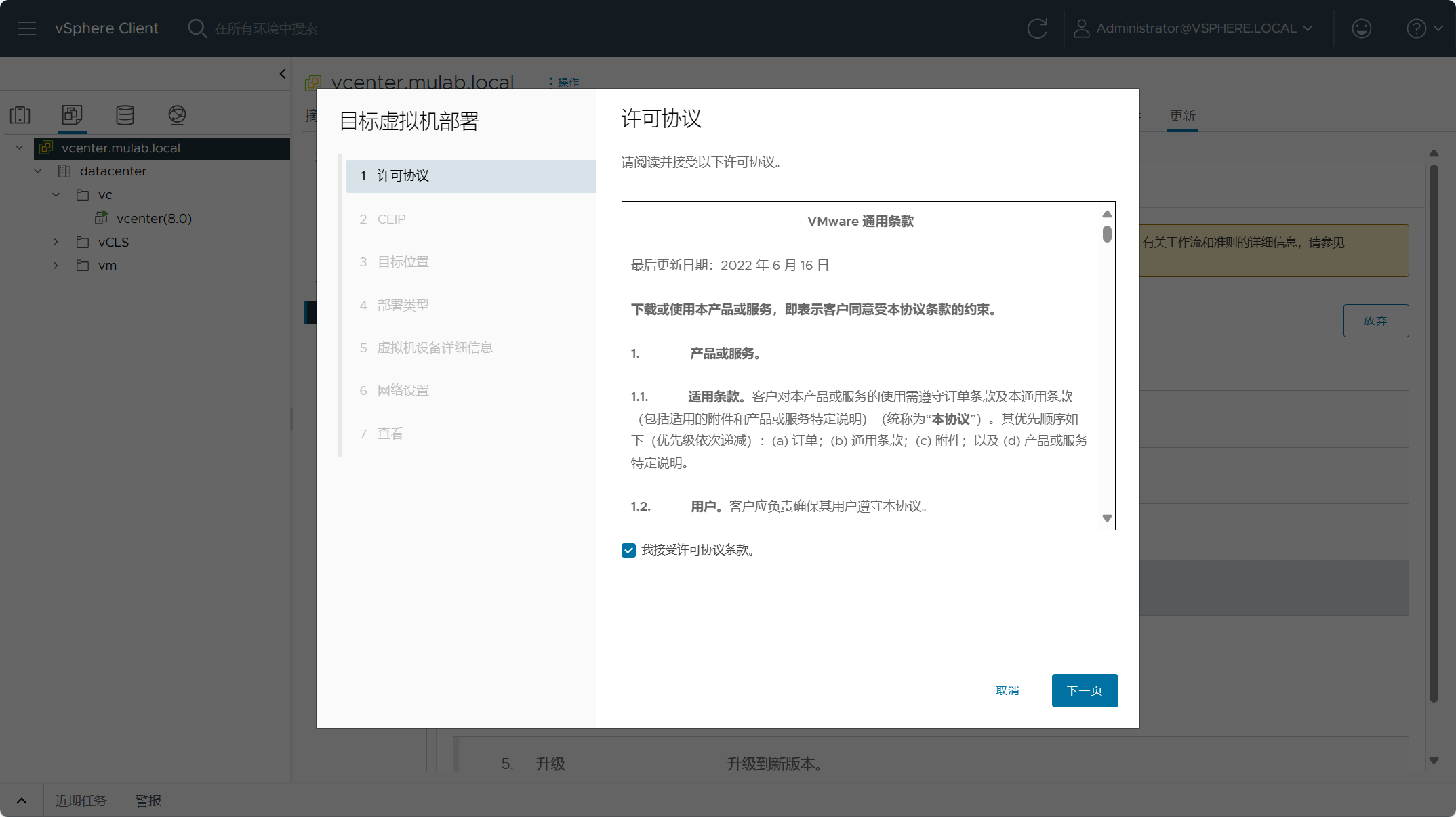Click the main page vertical scrollbar
The height and width of the screenshot is (817, 1456).
(x=1434, y=434)
